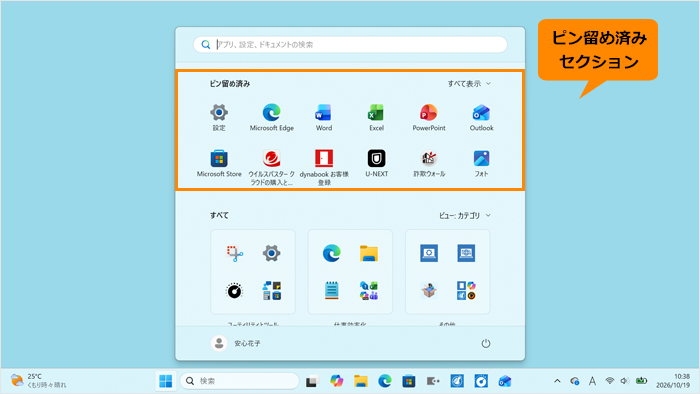Screen dimensions: 700x394
Task: Launch the U-NEXT pinned app
Action: (376, 164)
